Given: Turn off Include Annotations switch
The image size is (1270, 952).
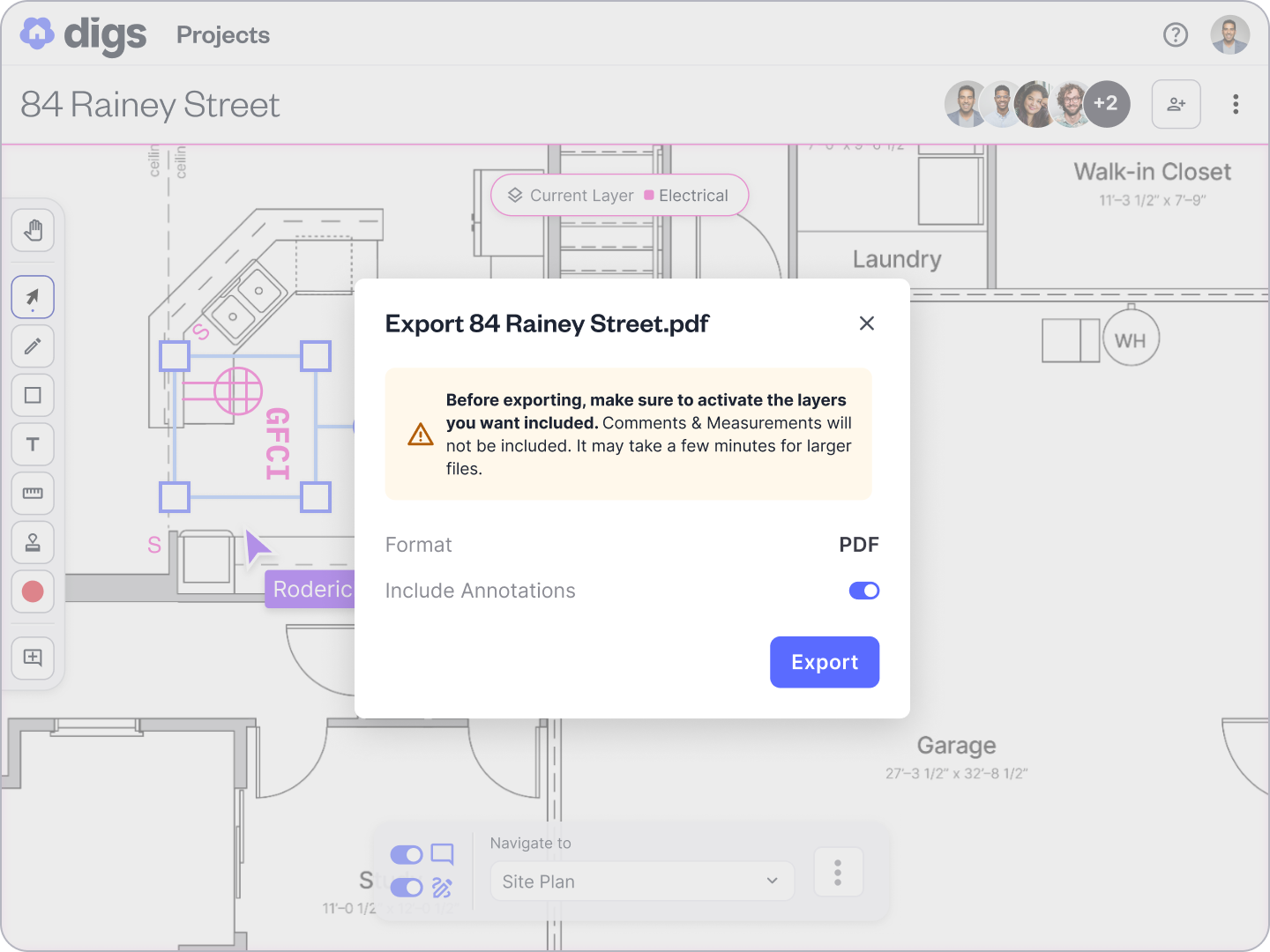Looking at the screenshot, I should click(864, 591).
